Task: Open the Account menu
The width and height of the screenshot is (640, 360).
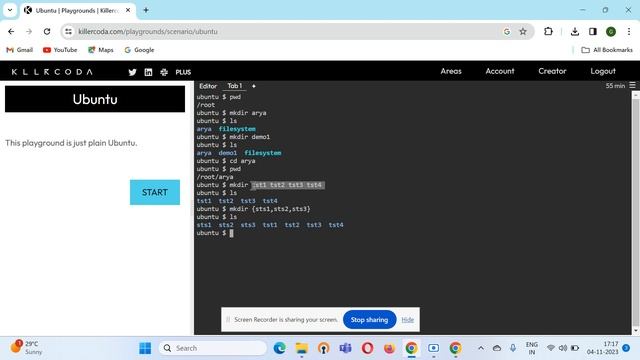Action: tap(500, 71)
